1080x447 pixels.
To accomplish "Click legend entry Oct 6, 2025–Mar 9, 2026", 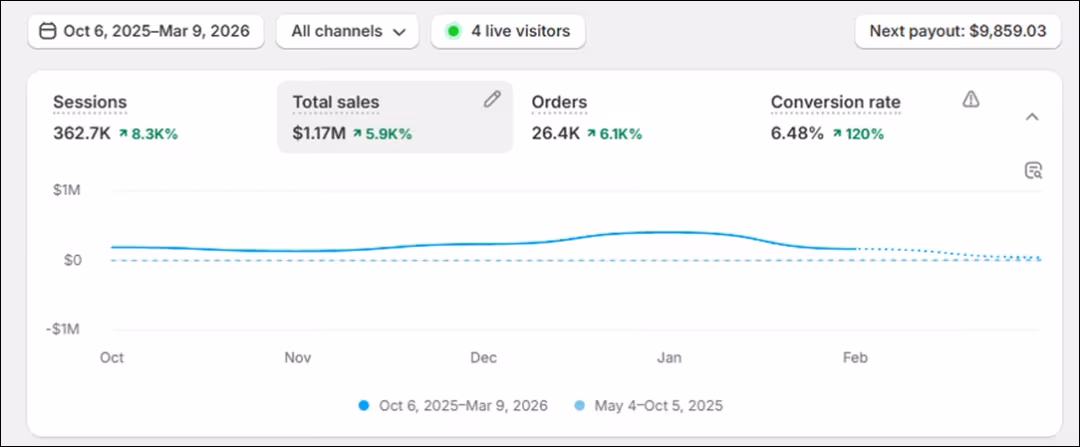I will pyautogui.click(x=454, y=406).
